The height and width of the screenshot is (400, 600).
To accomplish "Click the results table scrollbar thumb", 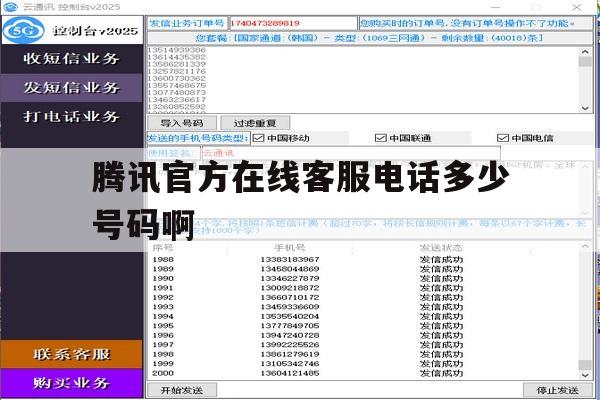I will [x=585, y=364].
